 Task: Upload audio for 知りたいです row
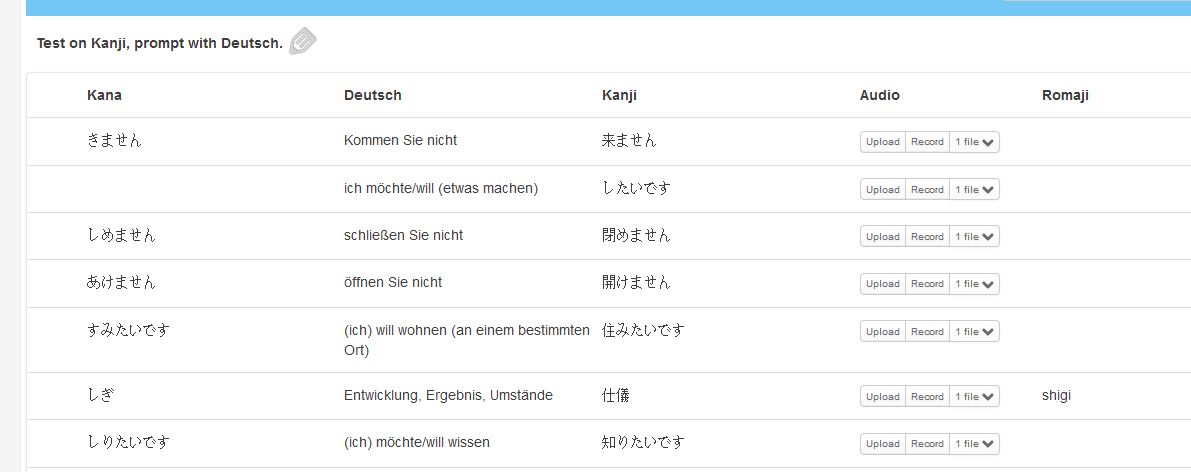(x=883, y=444)
